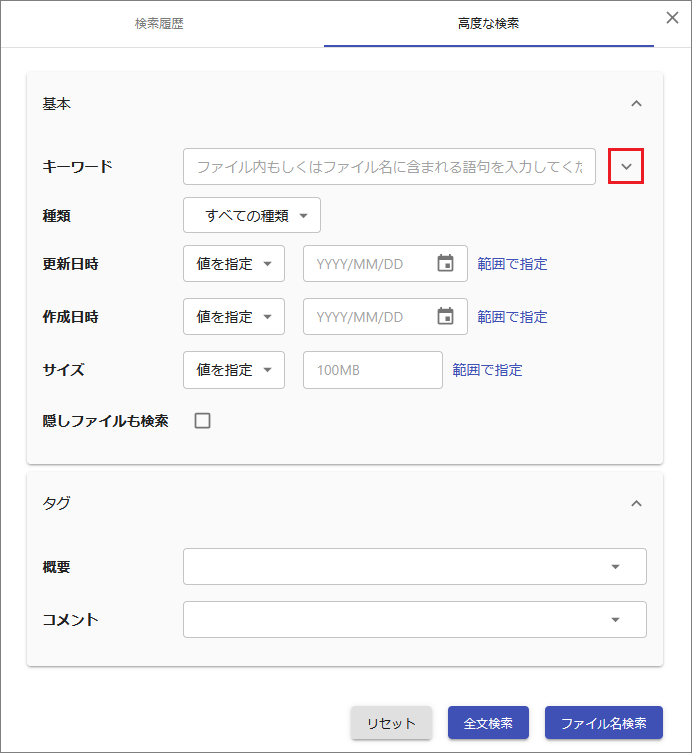This screenshot has width=692, height=753.
Task: Select the 高度な検索 tab
Action: coord(488,23)
